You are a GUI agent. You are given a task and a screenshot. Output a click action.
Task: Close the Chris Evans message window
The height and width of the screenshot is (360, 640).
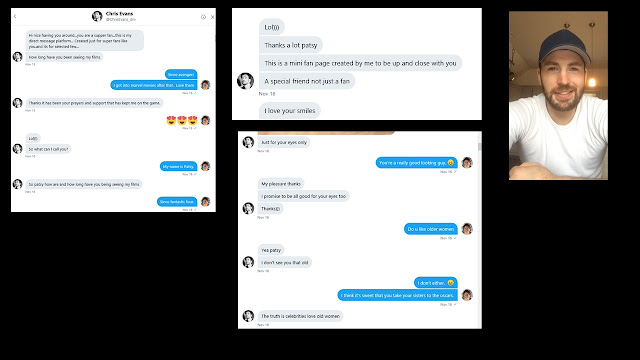point(212,17)
